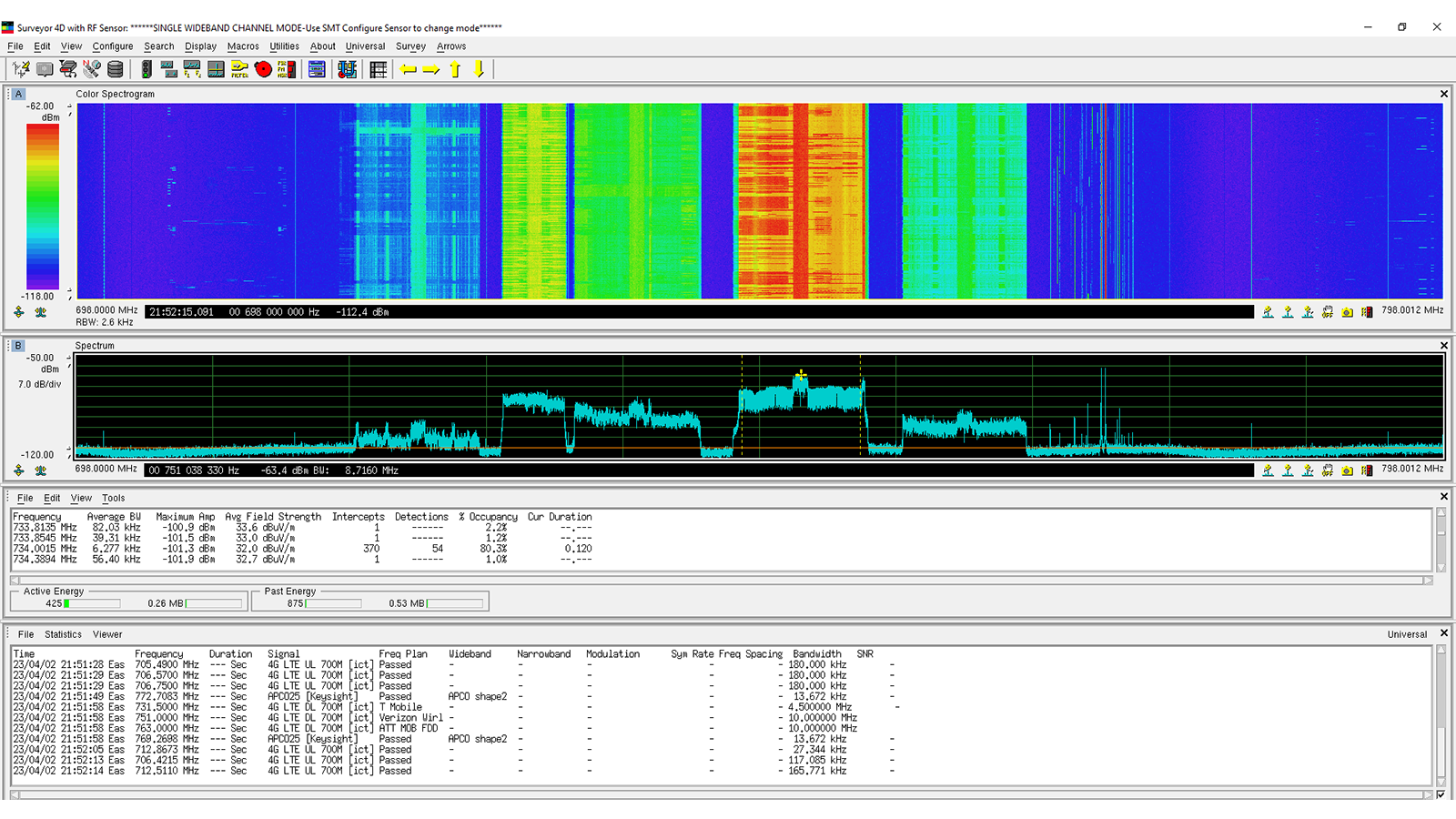Open the Utilities menu
This screenshot has height=819, width=1456.
point(284,46)
